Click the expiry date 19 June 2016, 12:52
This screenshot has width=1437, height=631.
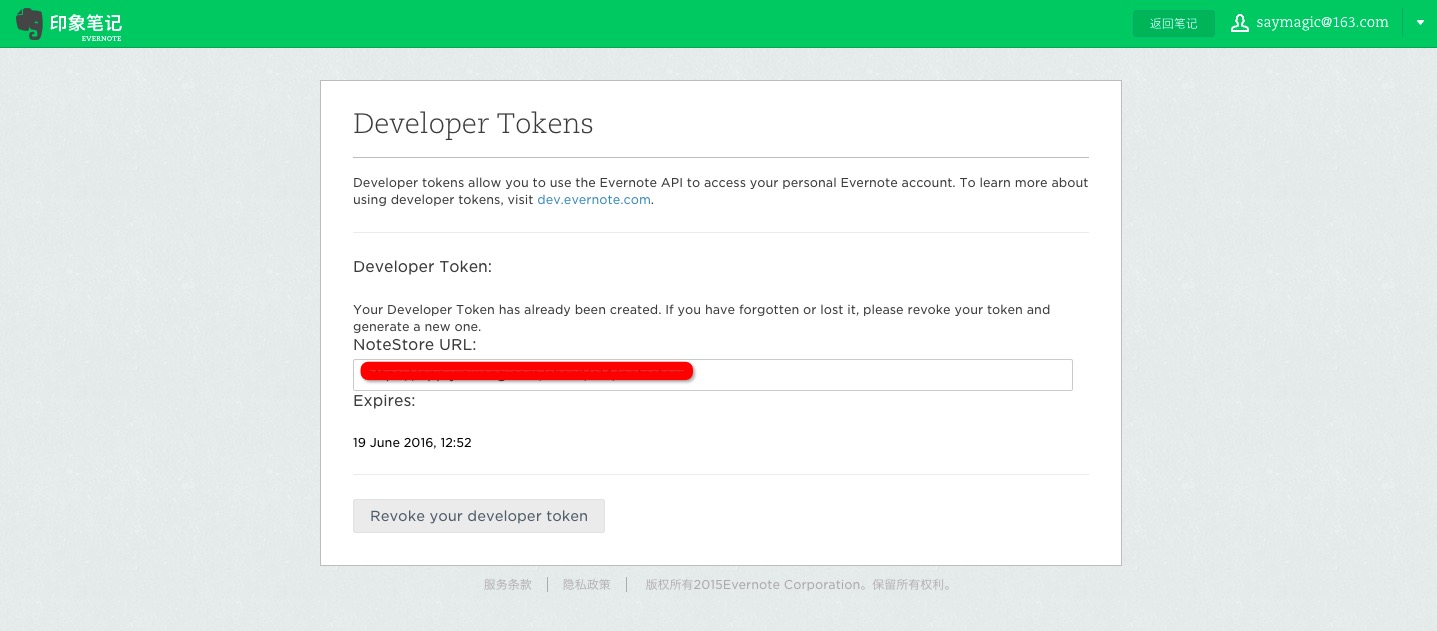[x=412, y=442]
